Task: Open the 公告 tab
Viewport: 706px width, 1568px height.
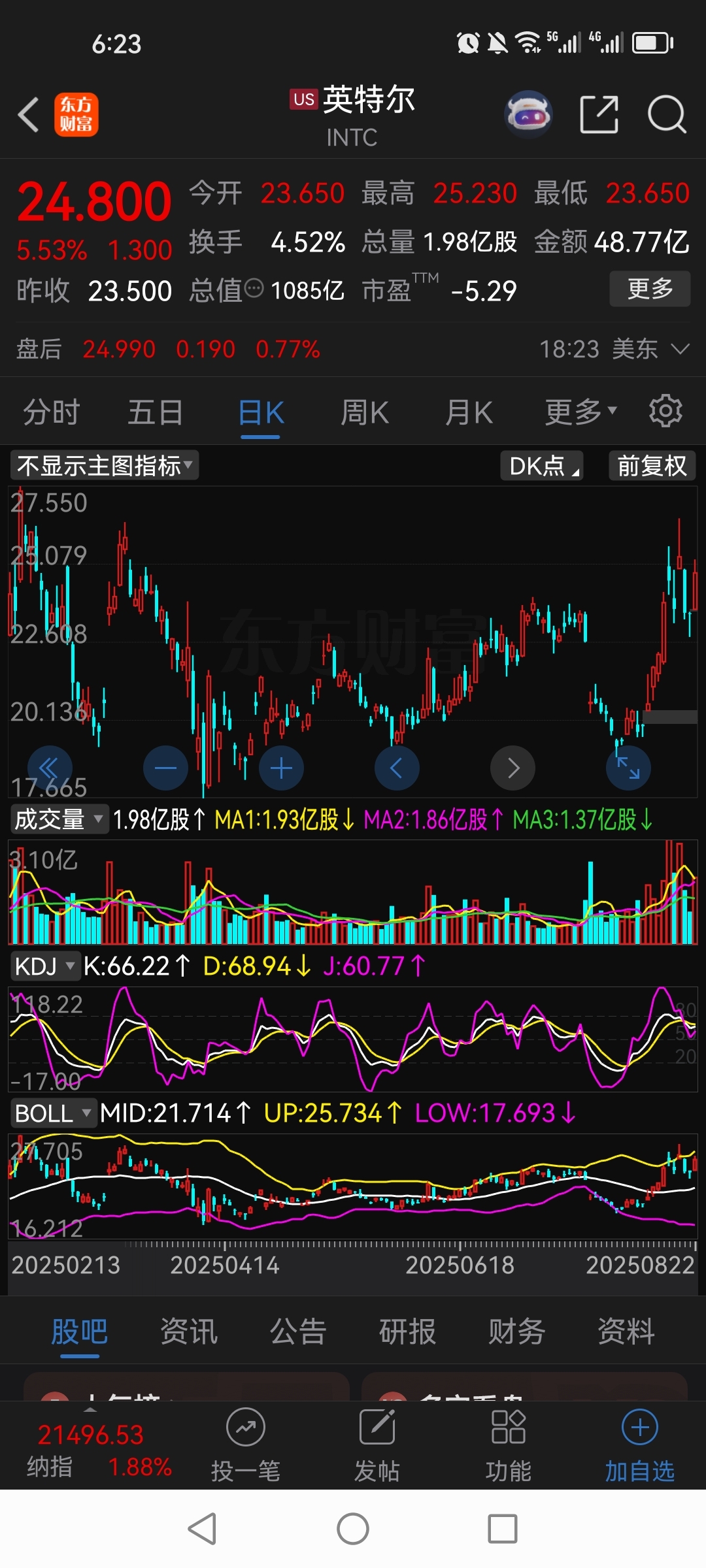Action: tap(298, 1331)
